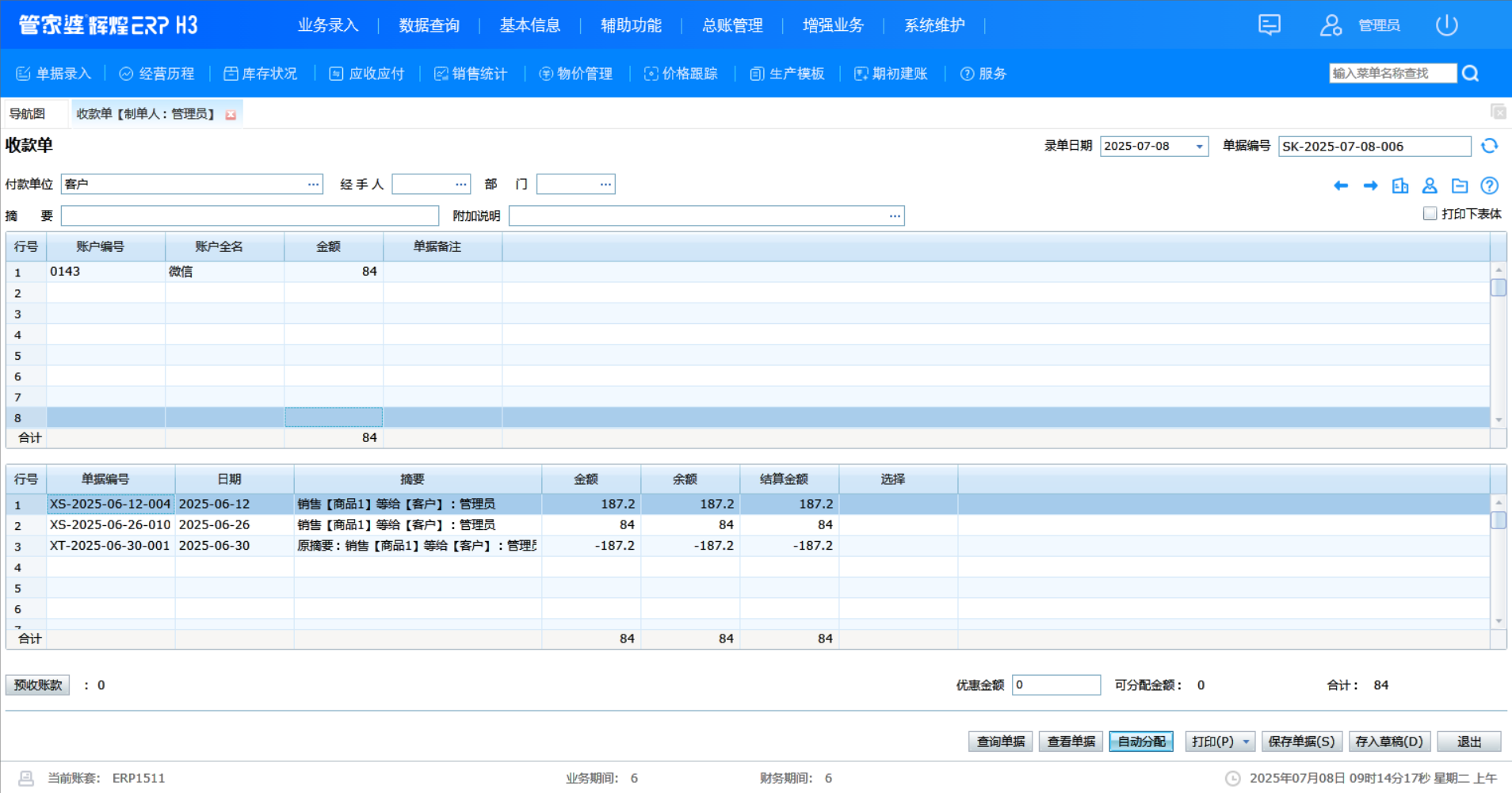The height and width of the screenshot is (793, 1512).
Task: Click the person icon in form toolbar
Action: tap(1430, 185)
